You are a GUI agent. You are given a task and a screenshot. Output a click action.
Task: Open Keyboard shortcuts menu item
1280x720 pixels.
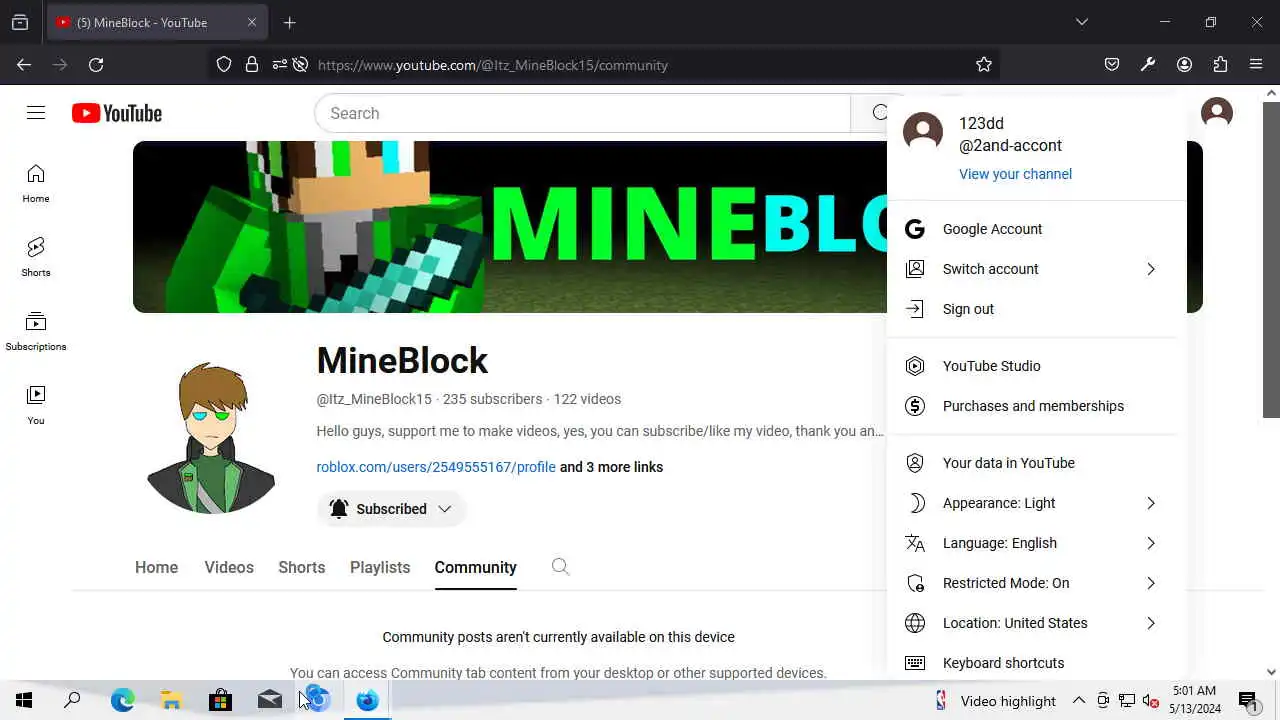(1031, 663)
